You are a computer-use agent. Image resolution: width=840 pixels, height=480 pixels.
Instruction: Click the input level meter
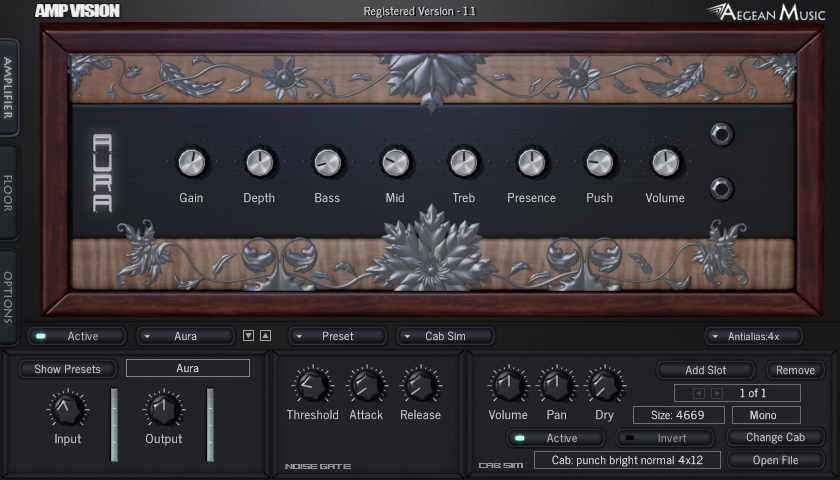coord(114,424)
